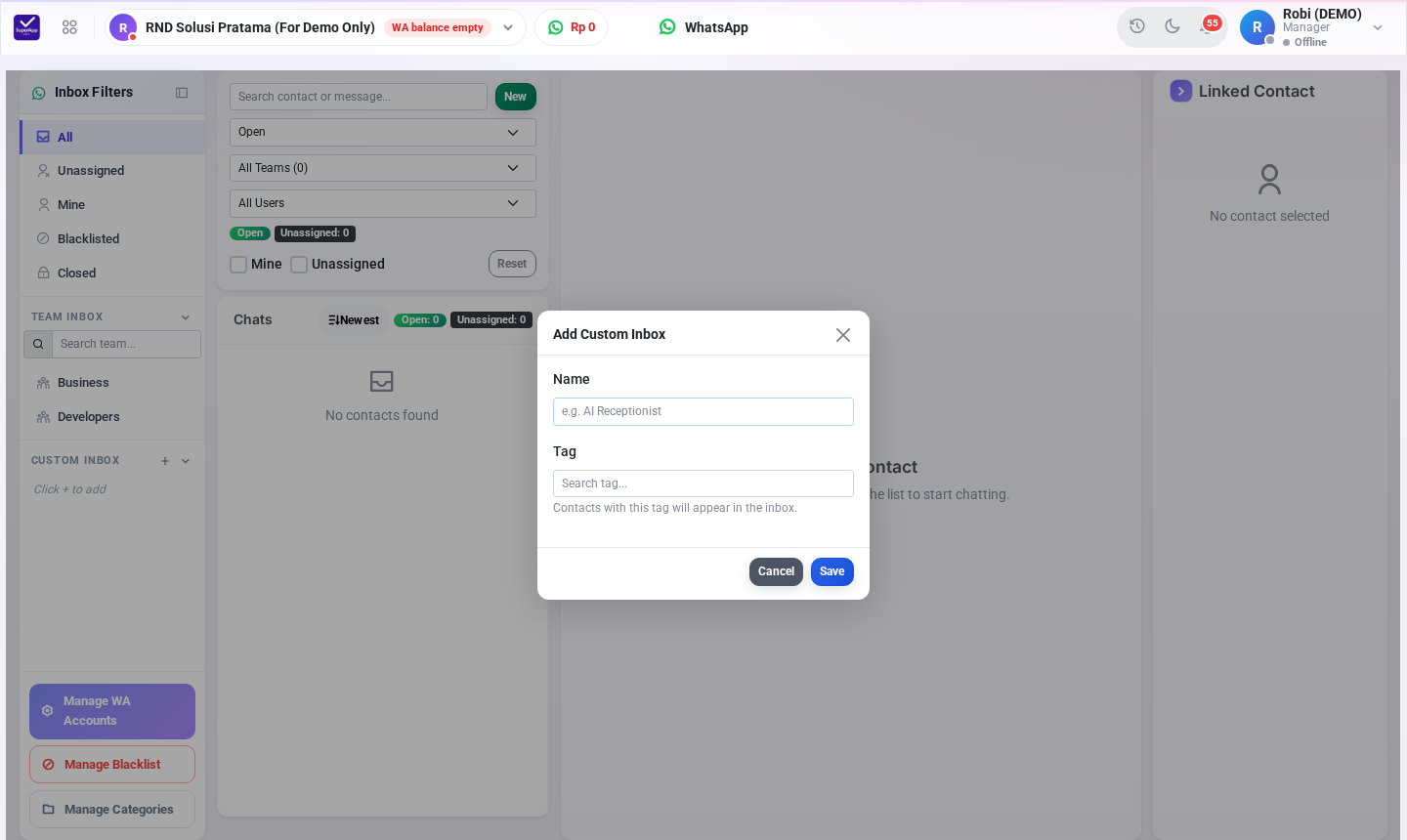1407x840 pixels.
Task: Click the empty inbox tray icon
Action: (382, 381)
